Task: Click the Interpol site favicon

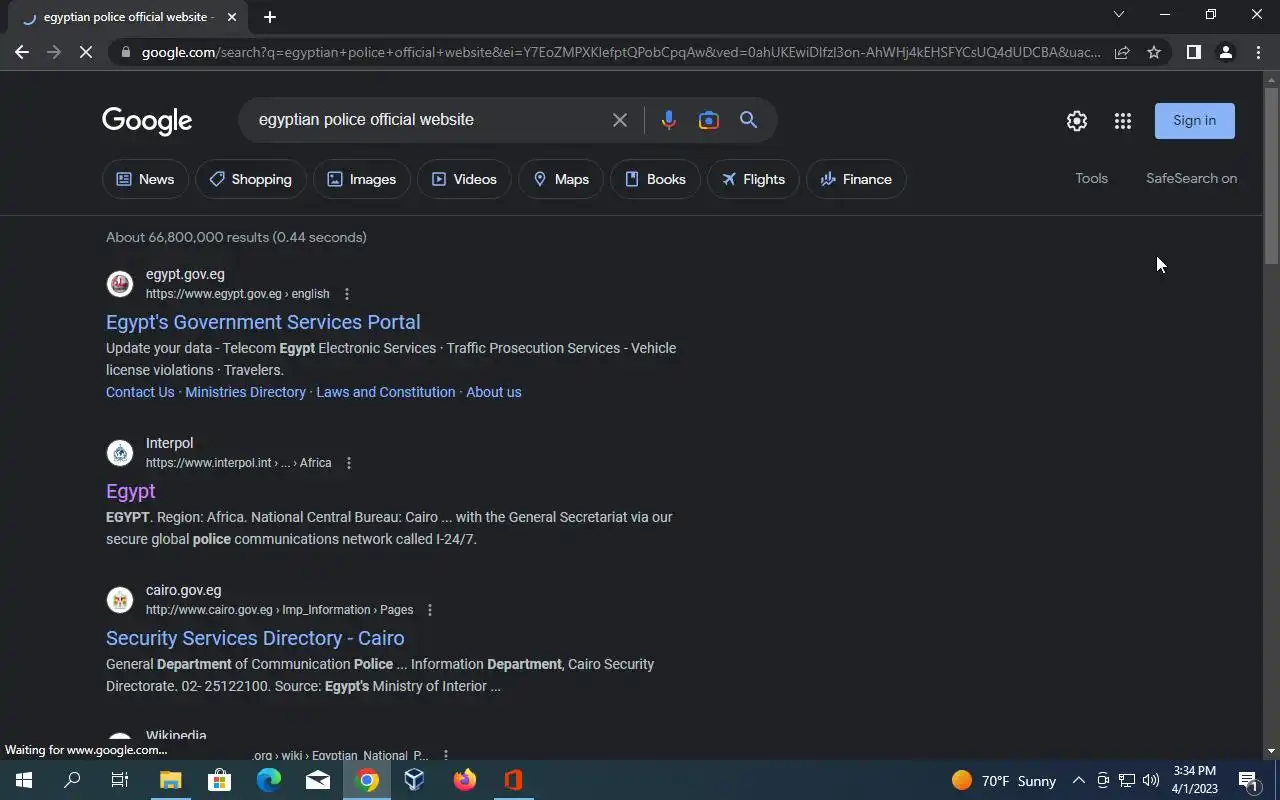Action: click(120, 453)
